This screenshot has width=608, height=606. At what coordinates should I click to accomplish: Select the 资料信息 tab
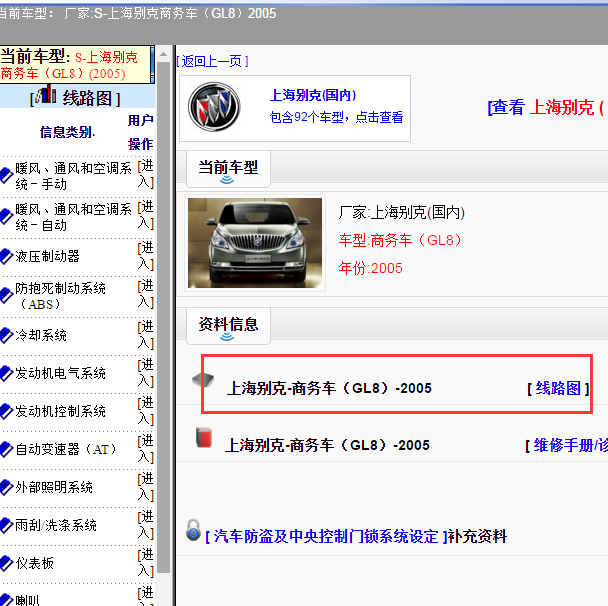click(228, 325)
